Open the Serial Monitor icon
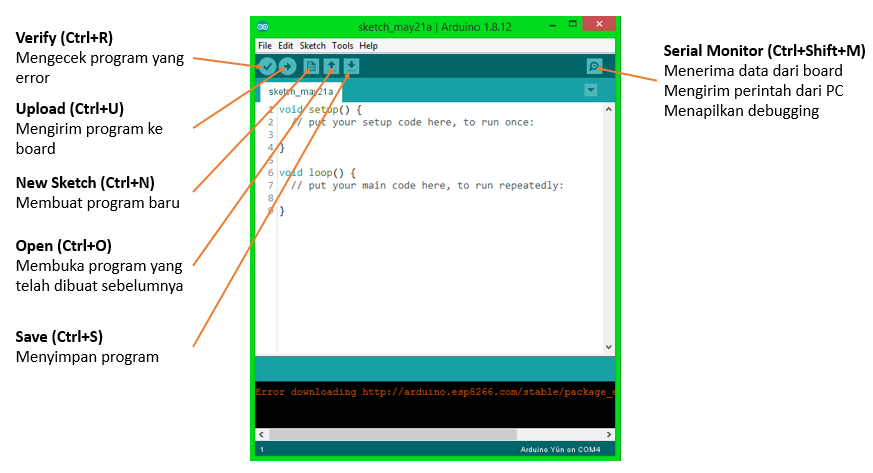The height and width of the screenshot is (473, 873). 595,67
